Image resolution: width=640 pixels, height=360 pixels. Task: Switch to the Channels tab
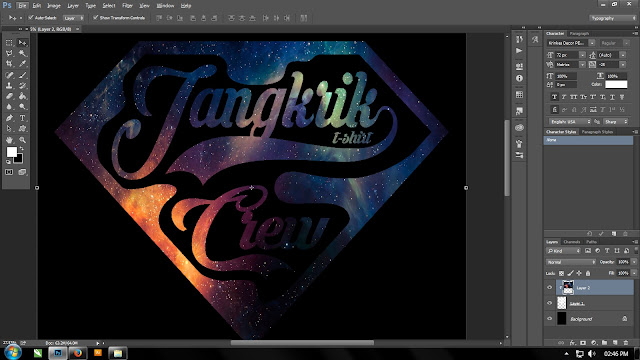click(x=571, y=242)
